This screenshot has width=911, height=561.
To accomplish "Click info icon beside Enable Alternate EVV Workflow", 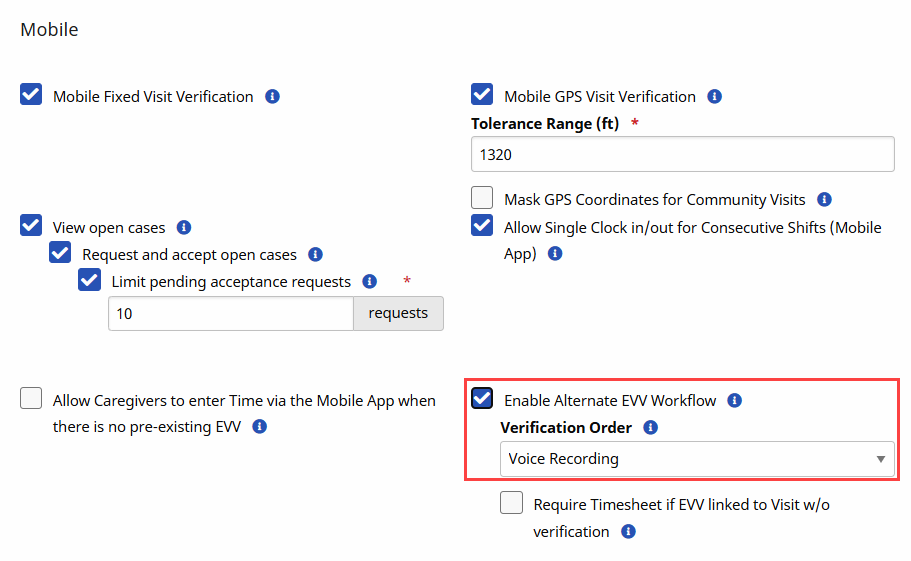I will tap(735, 401).
